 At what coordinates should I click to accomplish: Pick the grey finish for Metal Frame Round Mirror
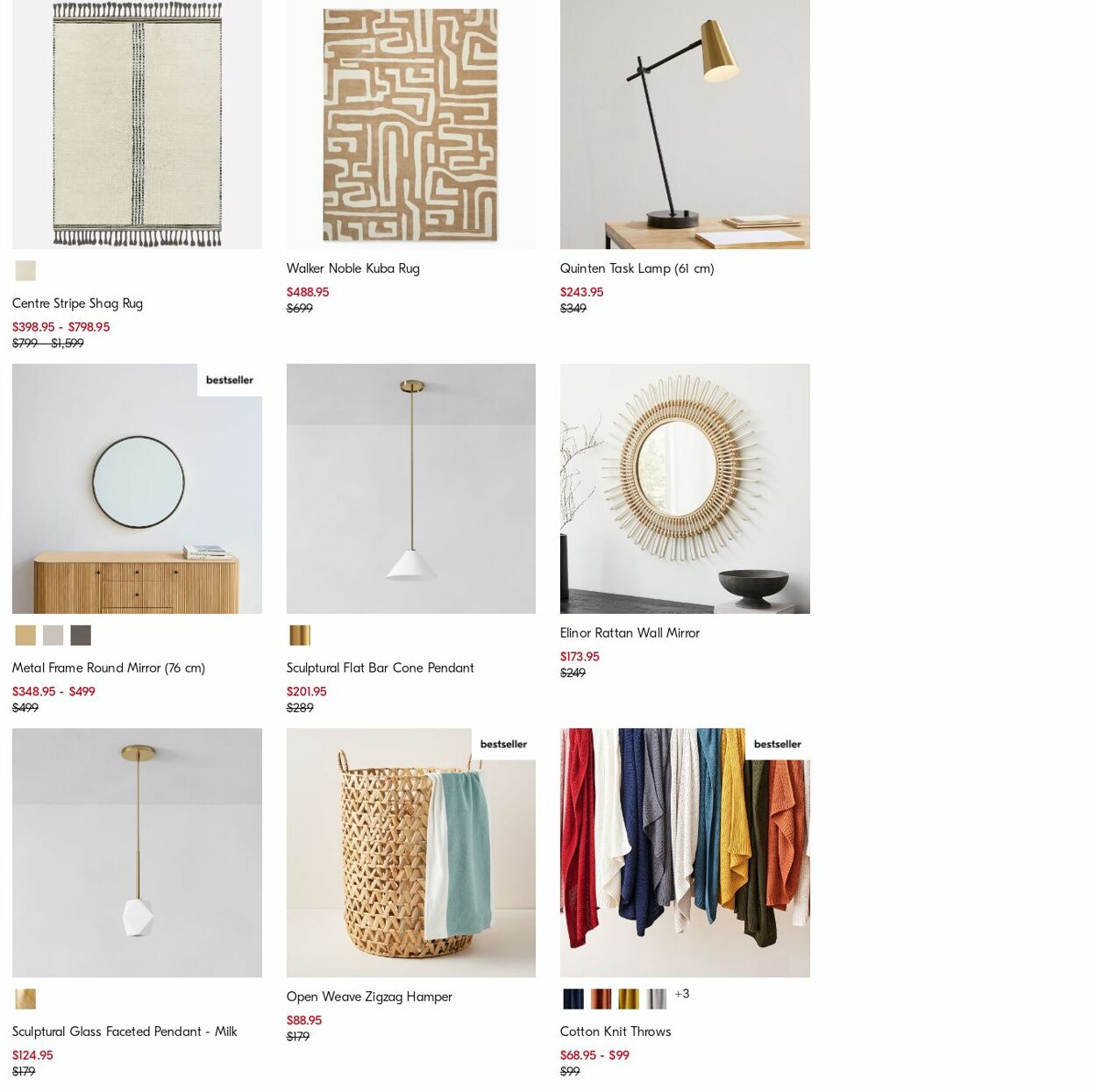tap(53, 634)
